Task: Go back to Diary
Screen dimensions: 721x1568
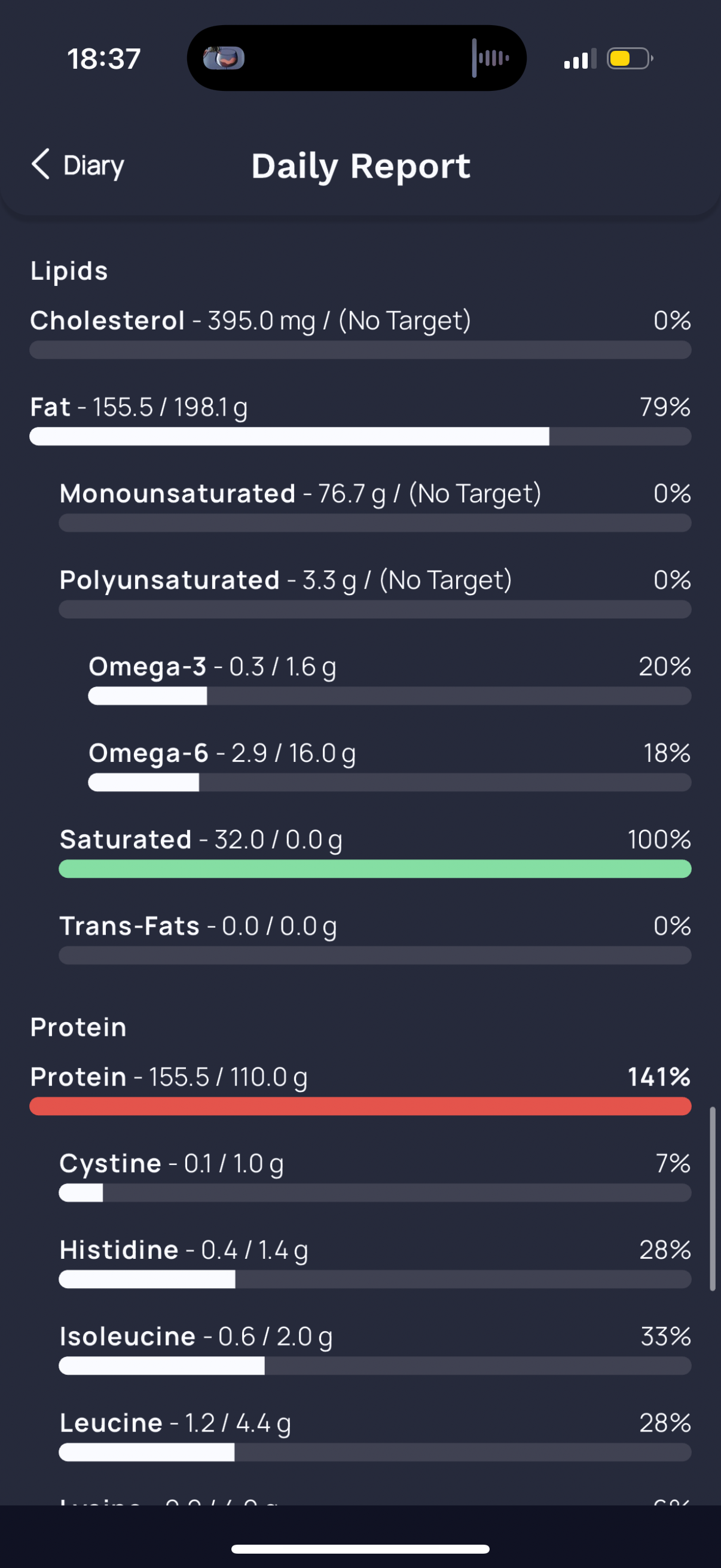Action: [78, 165]
